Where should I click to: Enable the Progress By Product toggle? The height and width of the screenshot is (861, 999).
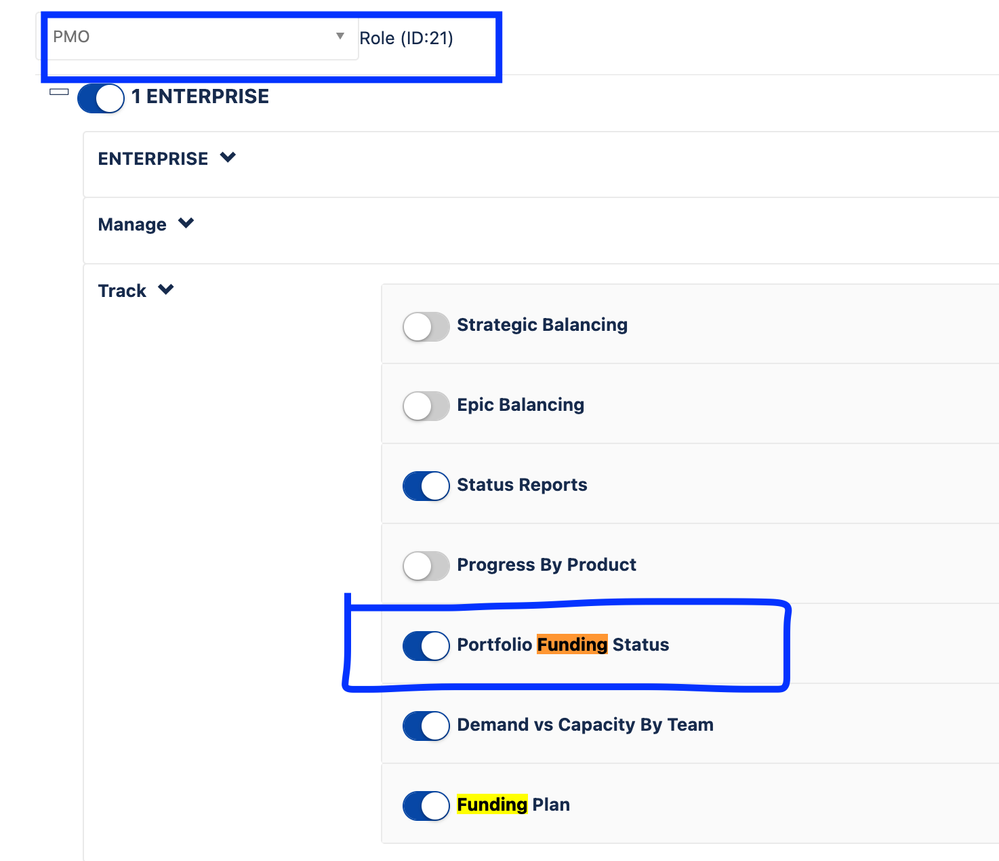click(x=426, y=566)
